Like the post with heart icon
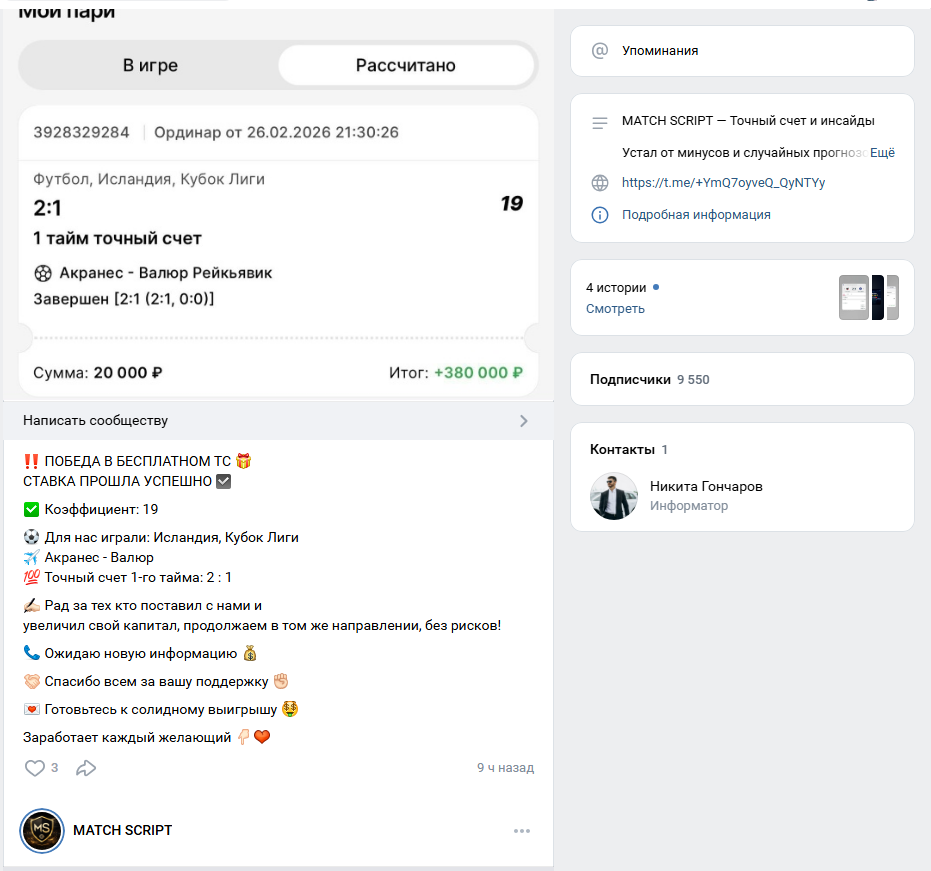The image size is (931, 871). pos(35,768)
